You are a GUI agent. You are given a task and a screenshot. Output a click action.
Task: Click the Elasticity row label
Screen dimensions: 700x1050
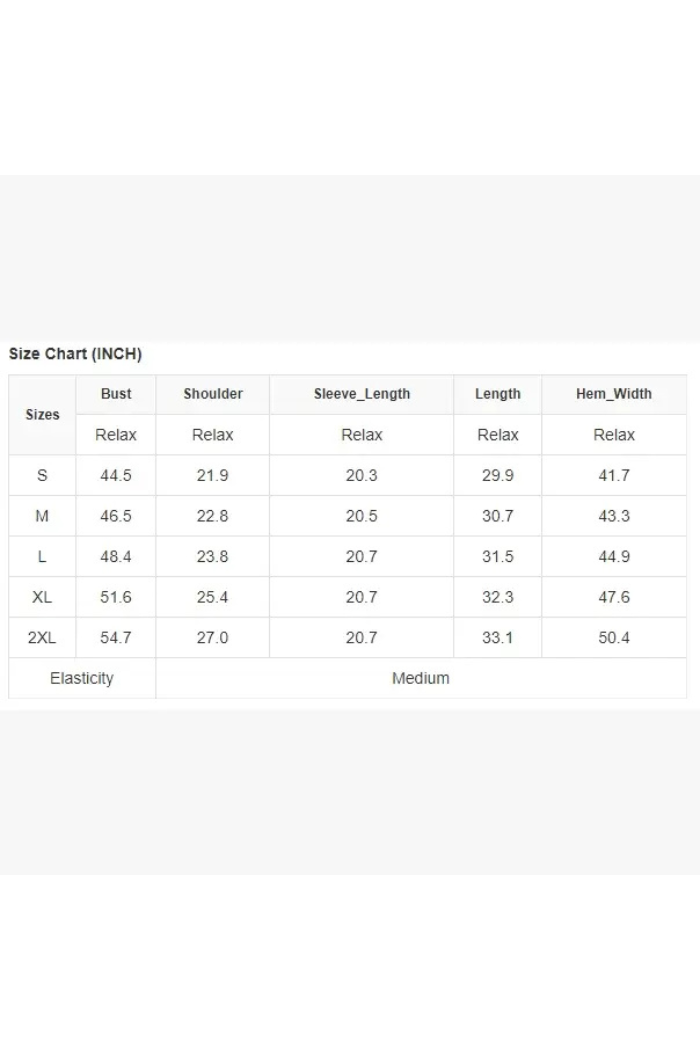82,678
